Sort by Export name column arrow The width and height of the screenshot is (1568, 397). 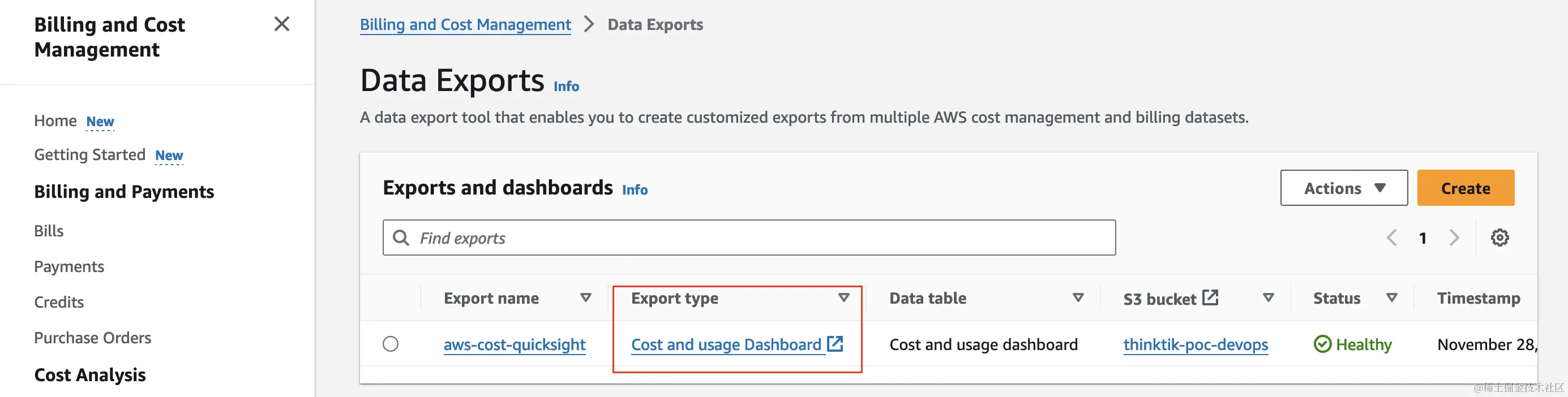point(585,298)
